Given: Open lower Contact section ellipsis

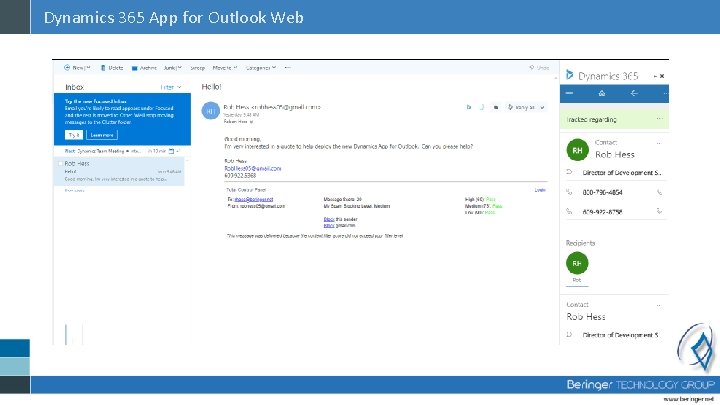Looking at the screenshot, I should click(x=658, y=305).
